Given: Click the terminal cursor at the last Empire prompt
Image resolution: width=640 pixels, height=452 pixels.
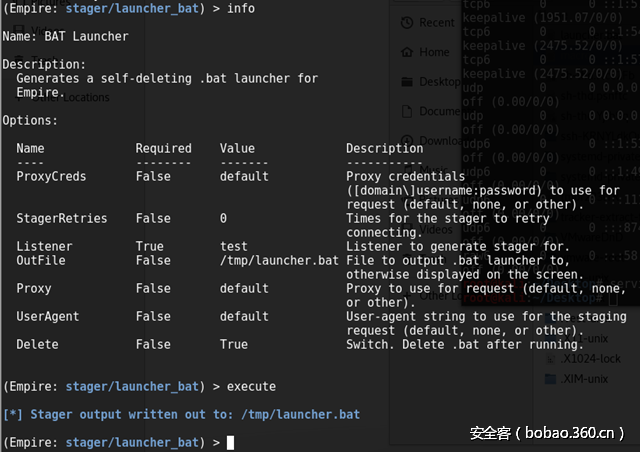Looking at the screenshot, I should point(230,442).
